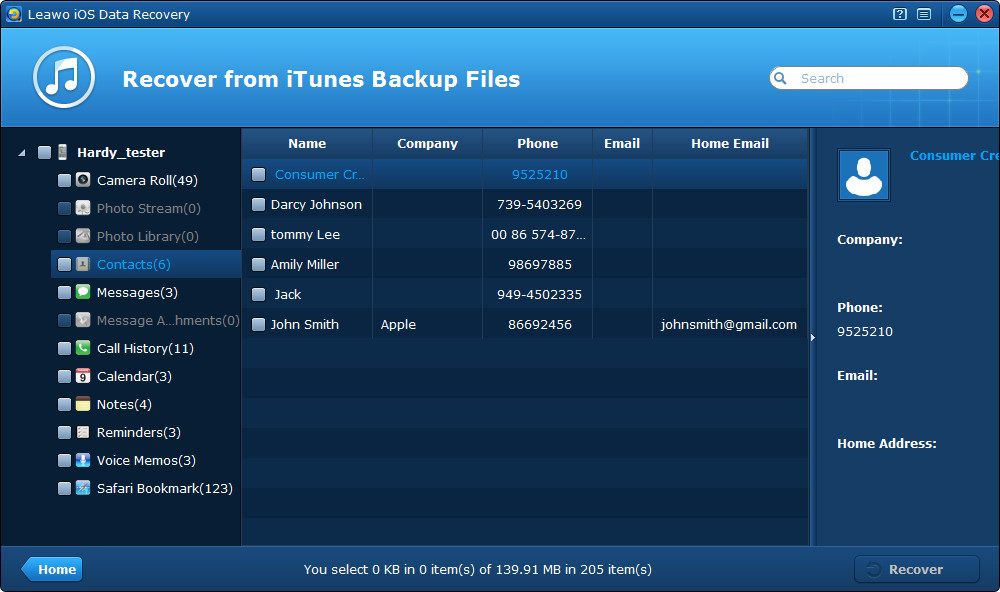Tick the checkbox for John Smith

click(x=258, y=324)
